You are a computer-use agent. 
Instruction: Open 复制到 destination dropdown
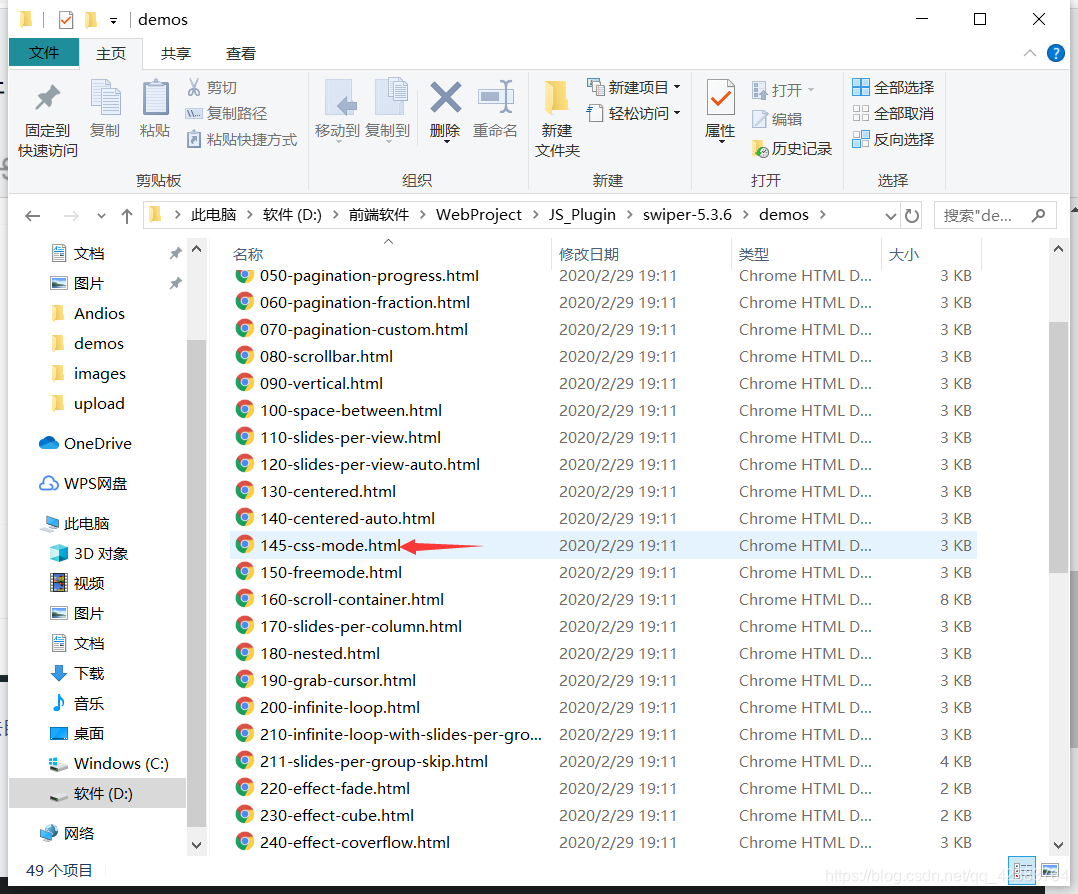tap(388, 141)
